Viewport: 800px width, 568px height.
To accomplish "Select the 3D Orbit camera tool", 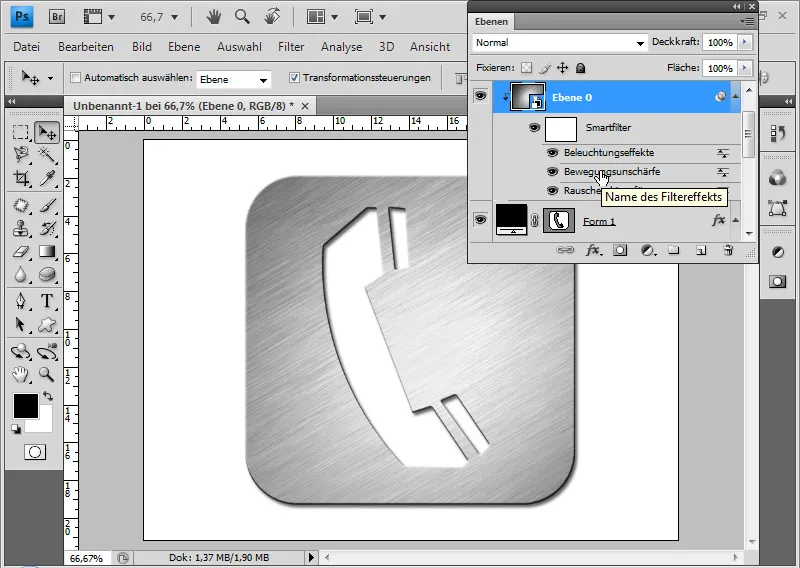I will pyautogui.click(x=47, y=352).
